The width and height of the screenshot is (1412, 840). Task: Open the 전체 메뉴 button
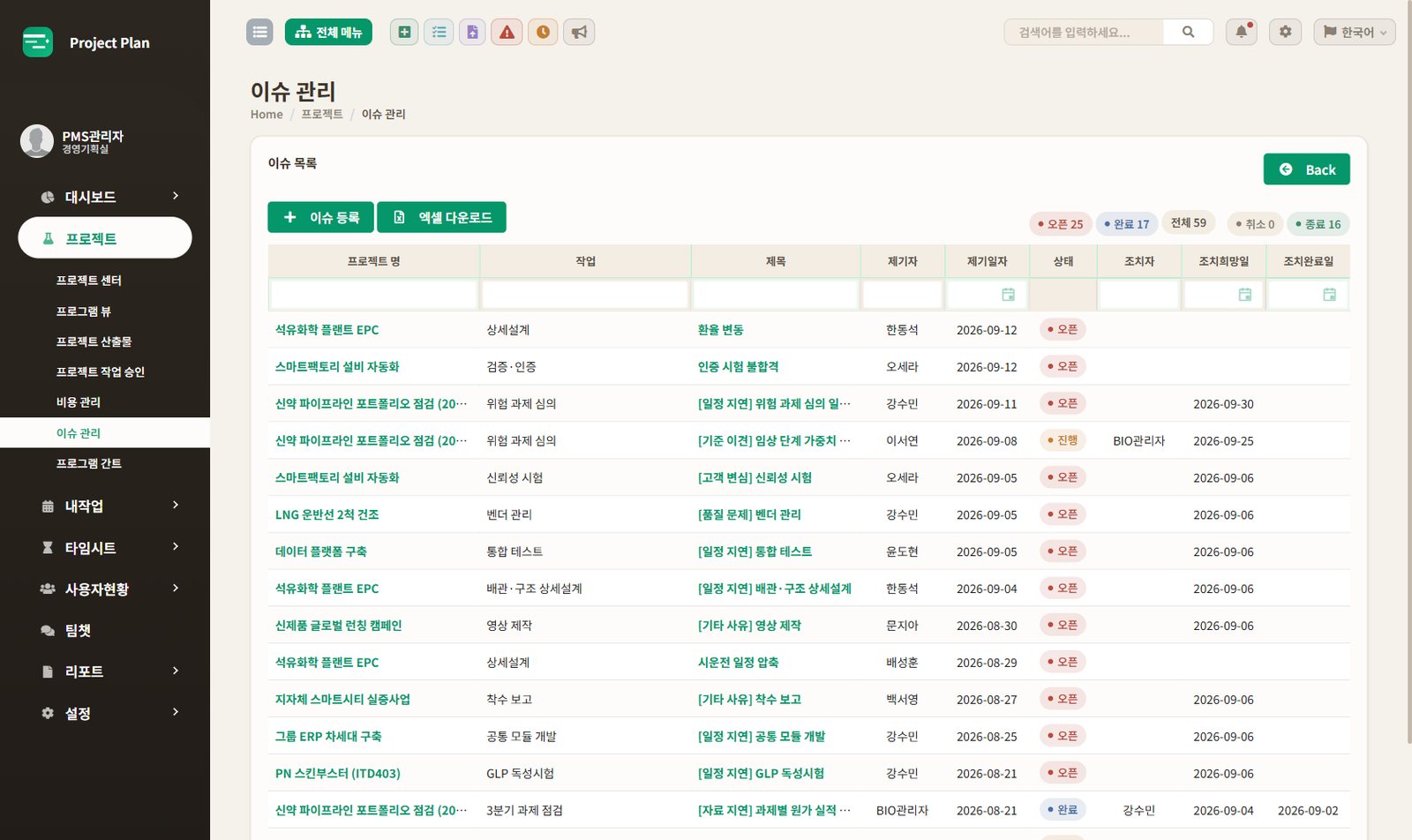[328, 32]
